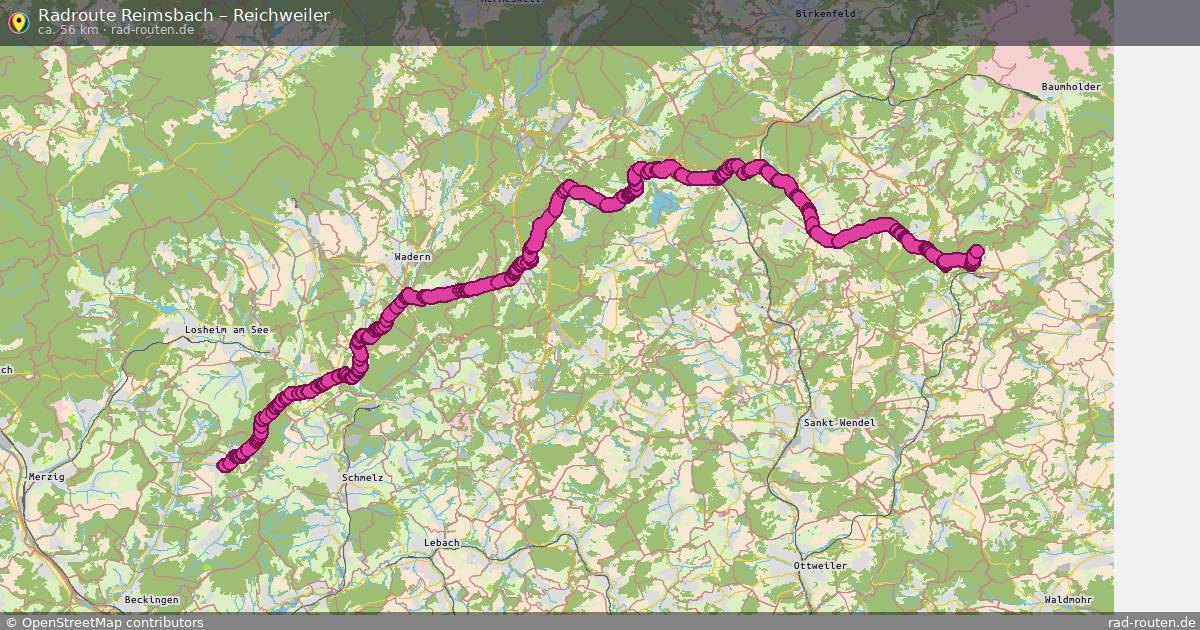Click the Wadern town label
The image size is (1200, 630).
pyautogui.click(x=412, y=257)
